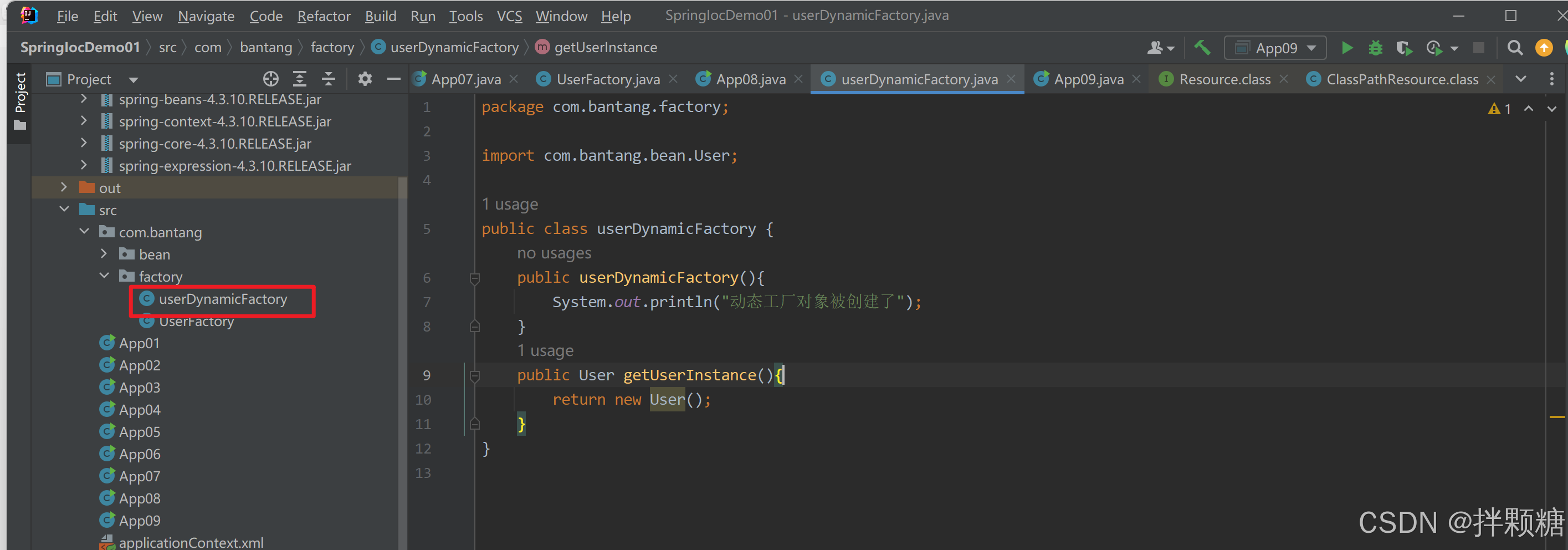The width and height of the screenshot is (1568, 550).
Task: Expand the bean package
Action: click(x=104, y=254)
